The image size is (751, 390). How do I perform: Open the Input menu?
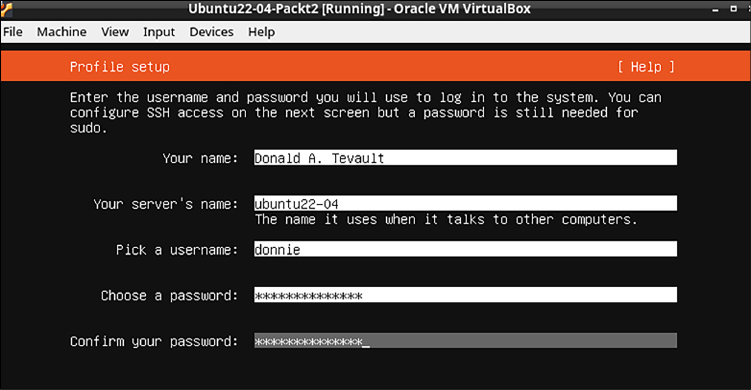coord(159,32)
